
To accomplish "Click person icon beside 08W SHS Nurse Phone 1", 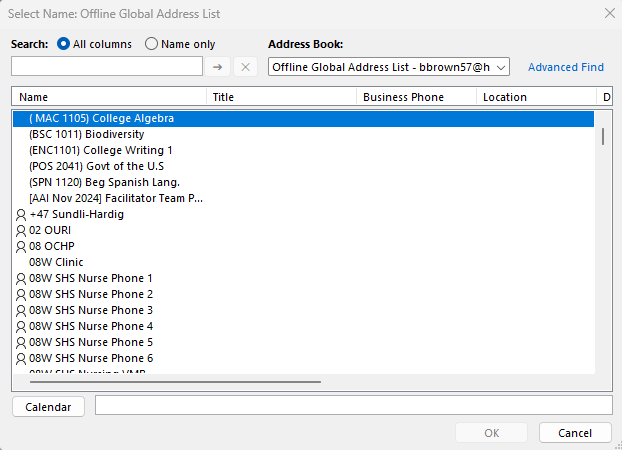I will [x=21, y=278].
